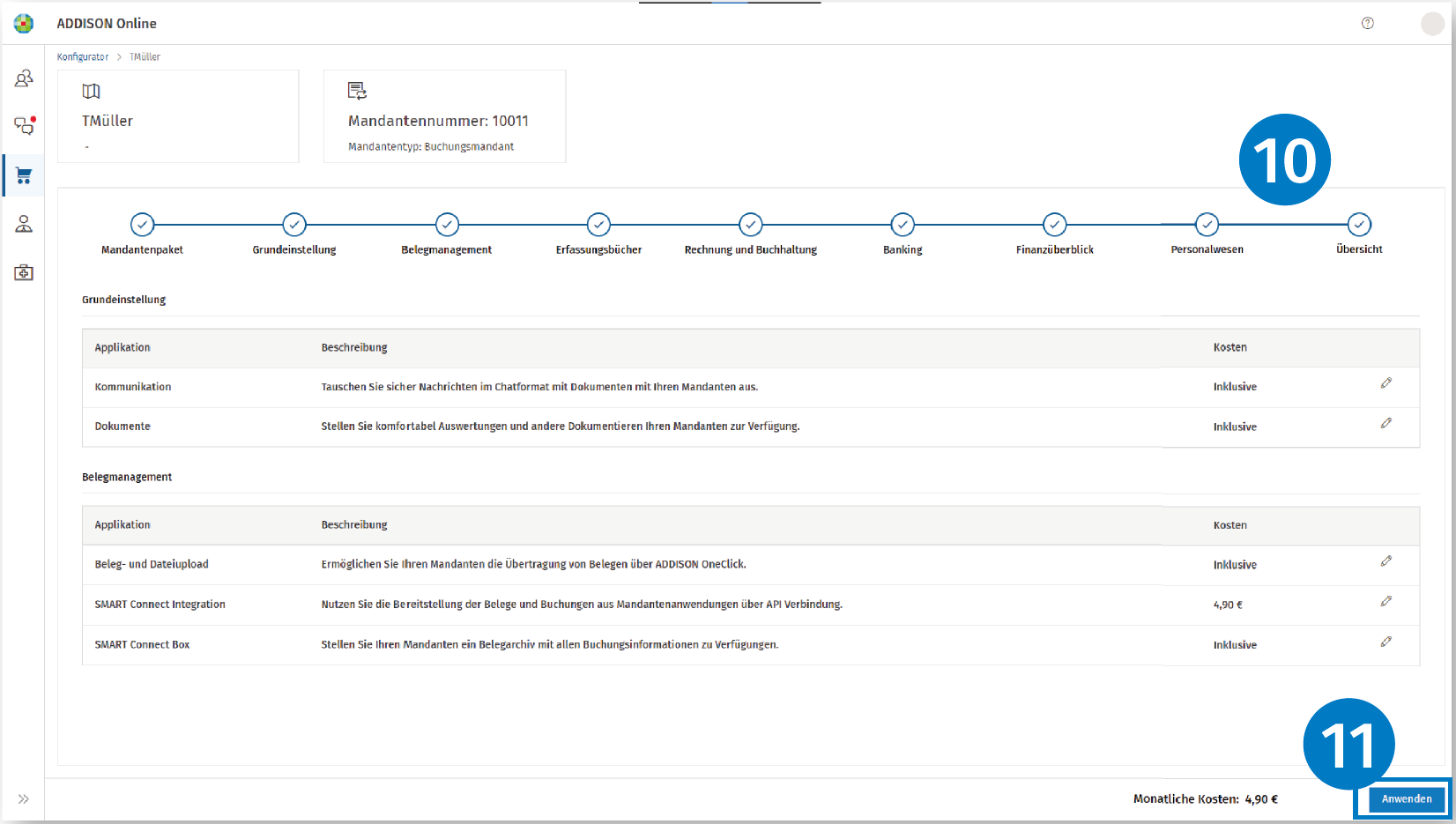Click the ADDISON Online logo icon
The height and width of the screenshot is (824, 1456).
pos(24,24)
